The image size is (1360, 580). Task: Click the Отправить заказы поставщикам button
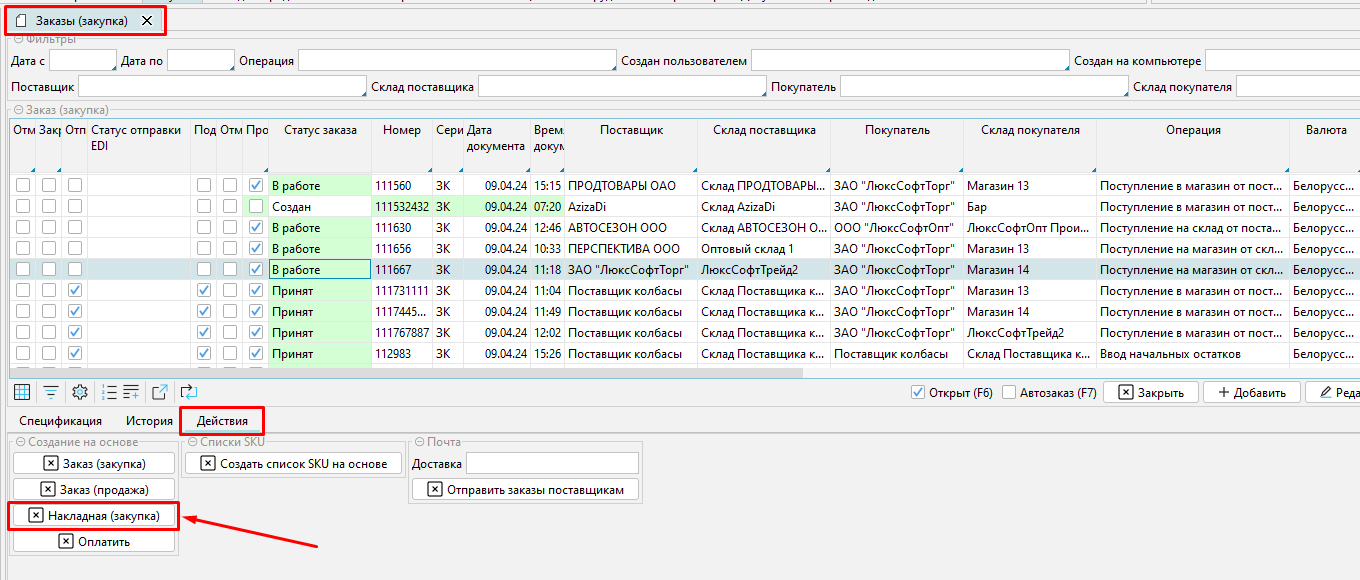[525, 489]
